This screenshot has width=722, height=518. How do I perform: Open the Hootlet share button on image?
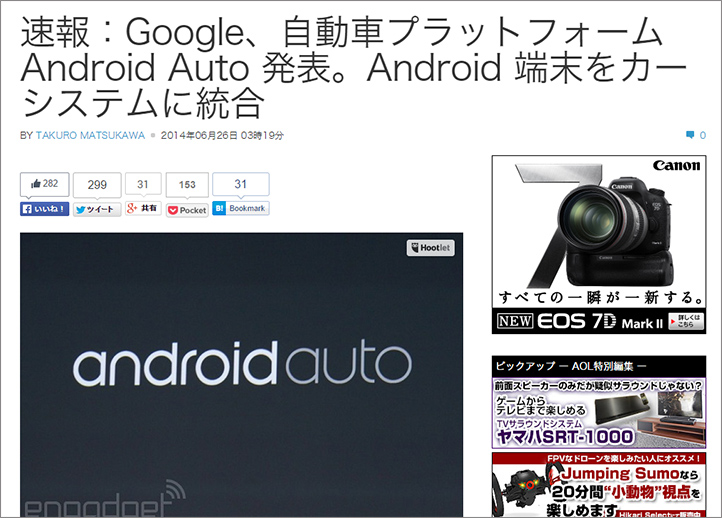pos(431,248)
